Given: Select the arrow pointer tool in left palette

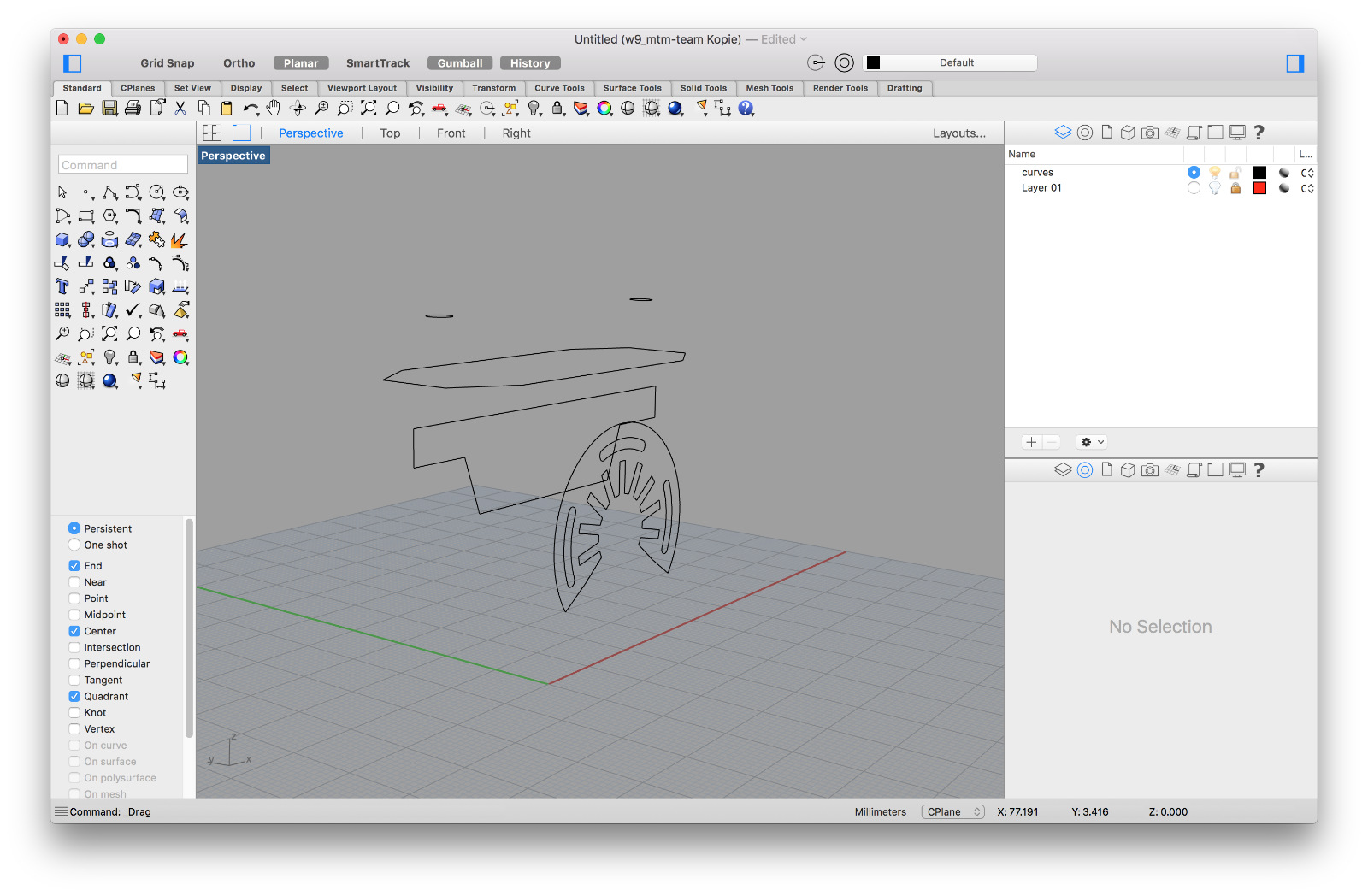Looking at the screenshot, I should click(62, 192).
